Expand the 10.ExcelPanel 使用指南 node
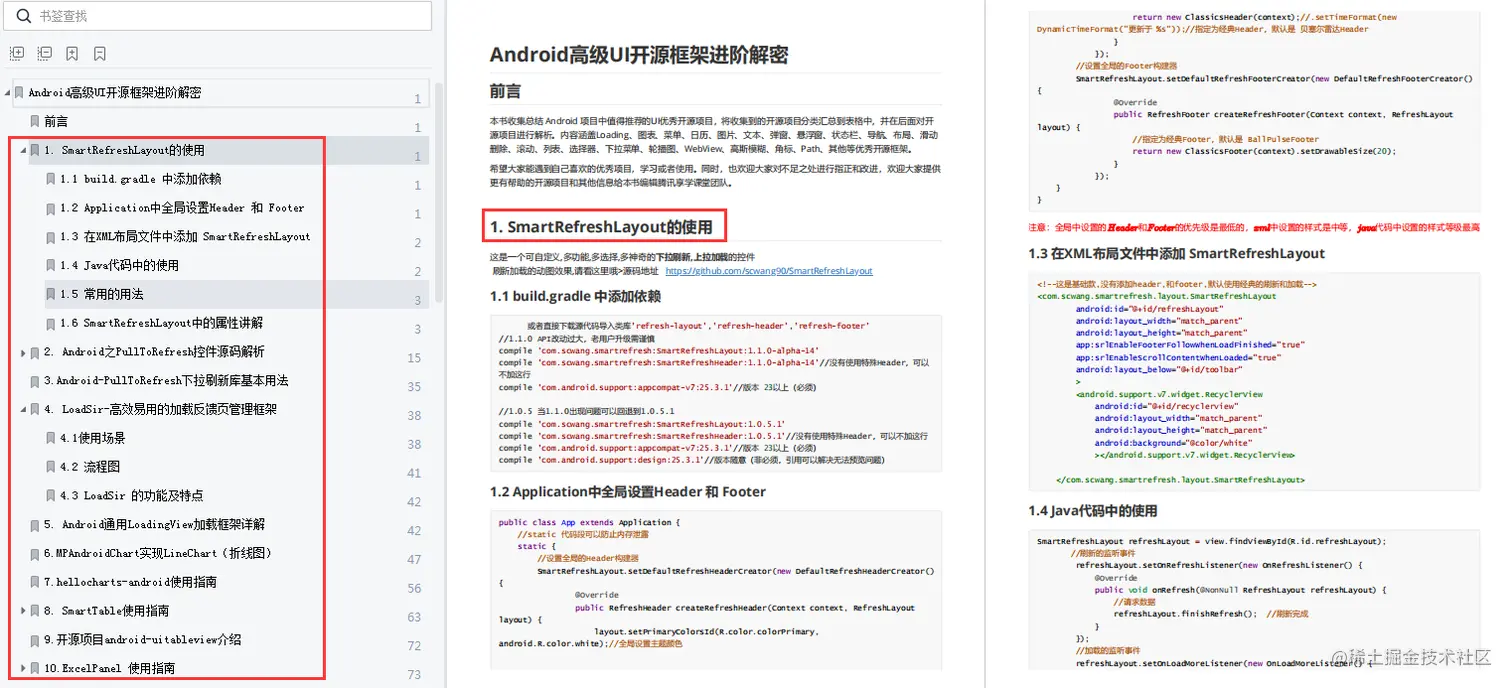 [x=23, y=668]
